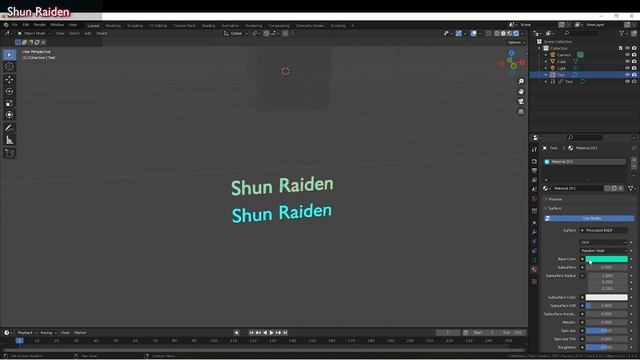Click the Blender logo menu icon
Screen dimensions: 640x360
[6, 25]
